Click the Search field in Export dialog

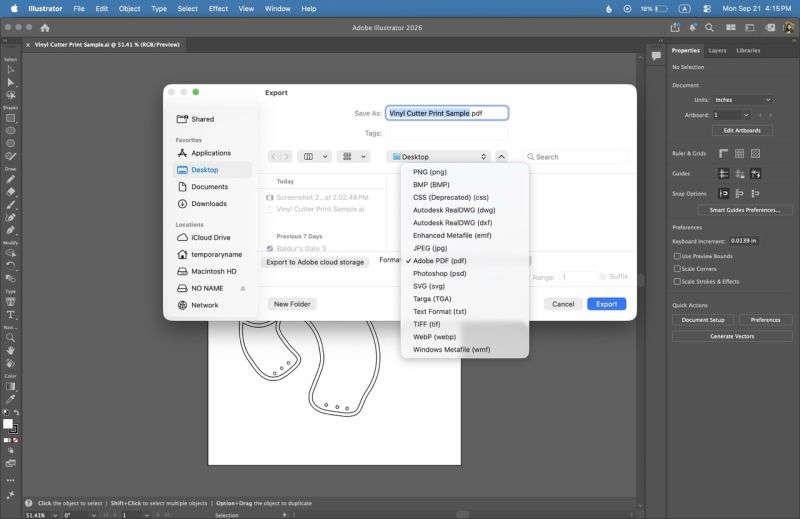575,157
